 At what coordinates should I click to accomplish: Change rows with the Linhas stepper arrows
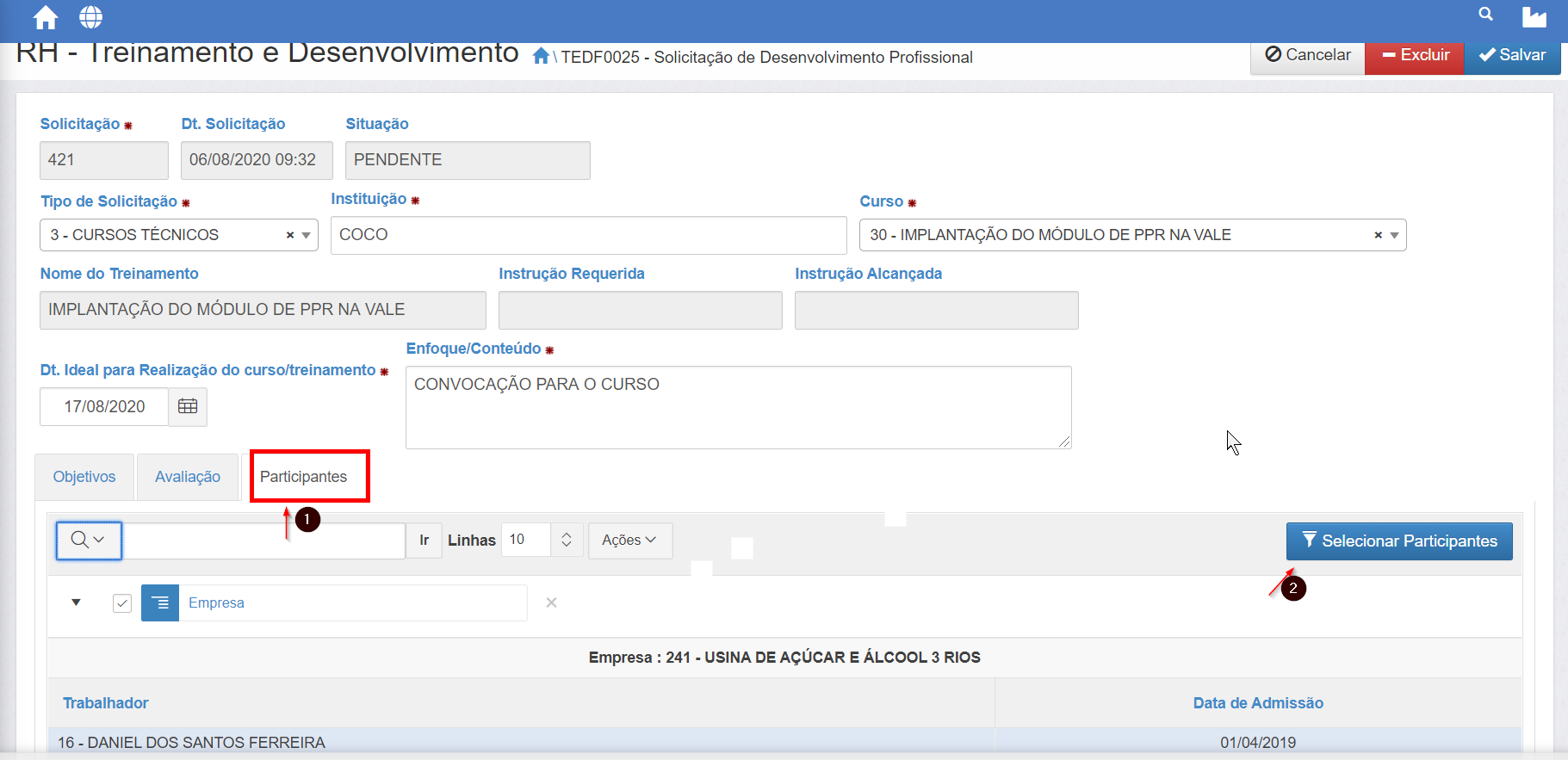point(567,540)
